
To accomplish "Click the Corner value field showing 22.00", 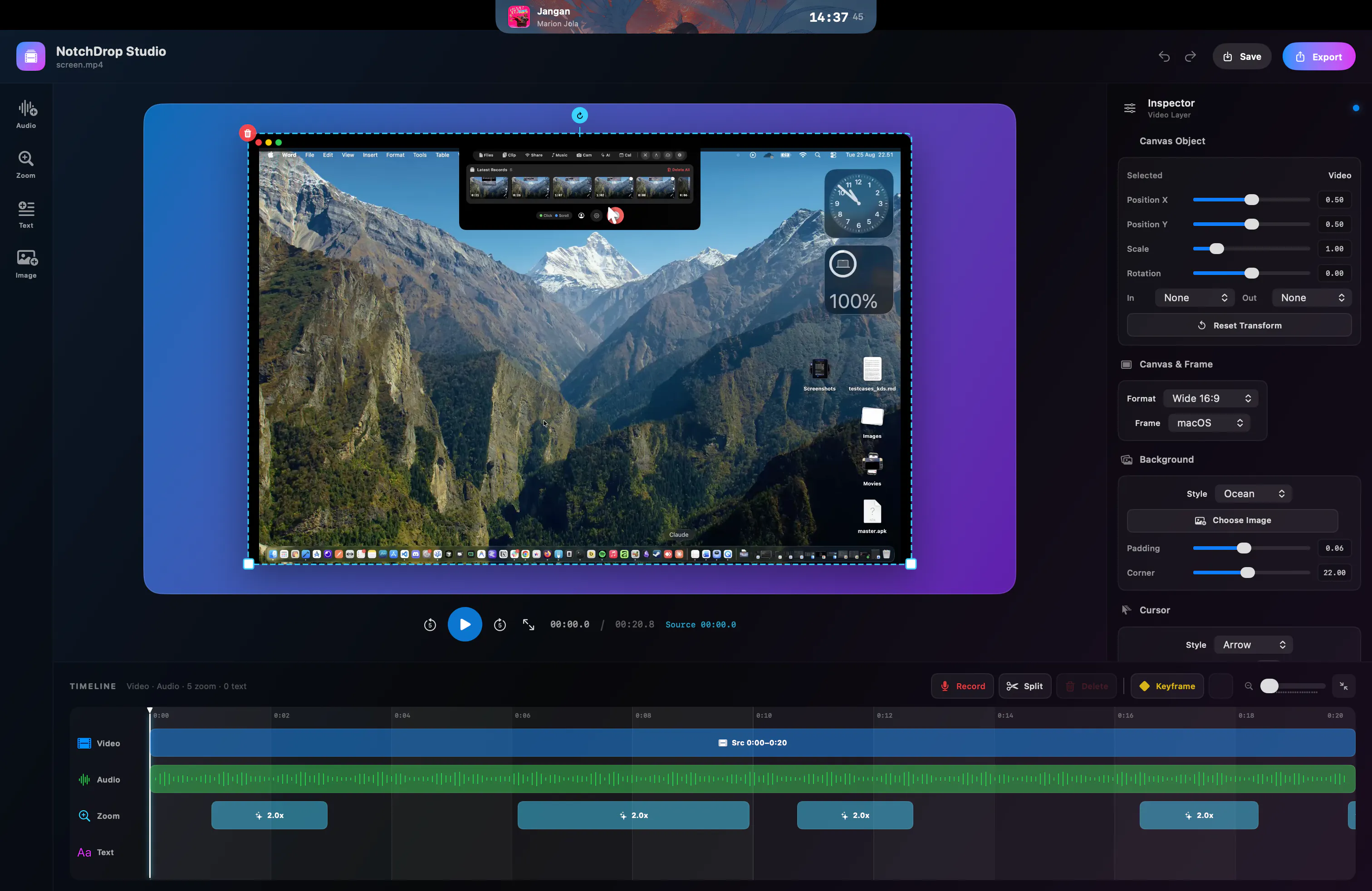I will (1334, 572).
